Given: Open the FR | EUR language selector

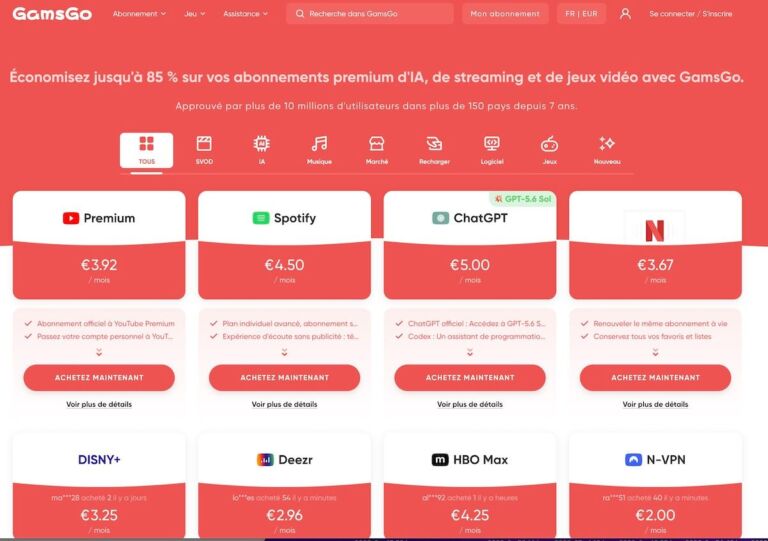Looking at the screenshot, I should pyautogui.click(x=581, y=14).
